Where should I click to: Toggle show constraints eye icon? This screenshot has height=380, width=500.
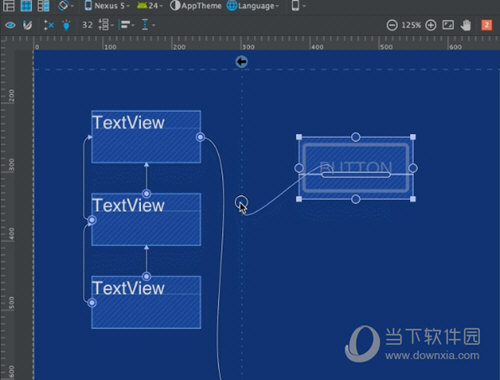[x=10, y=25]
